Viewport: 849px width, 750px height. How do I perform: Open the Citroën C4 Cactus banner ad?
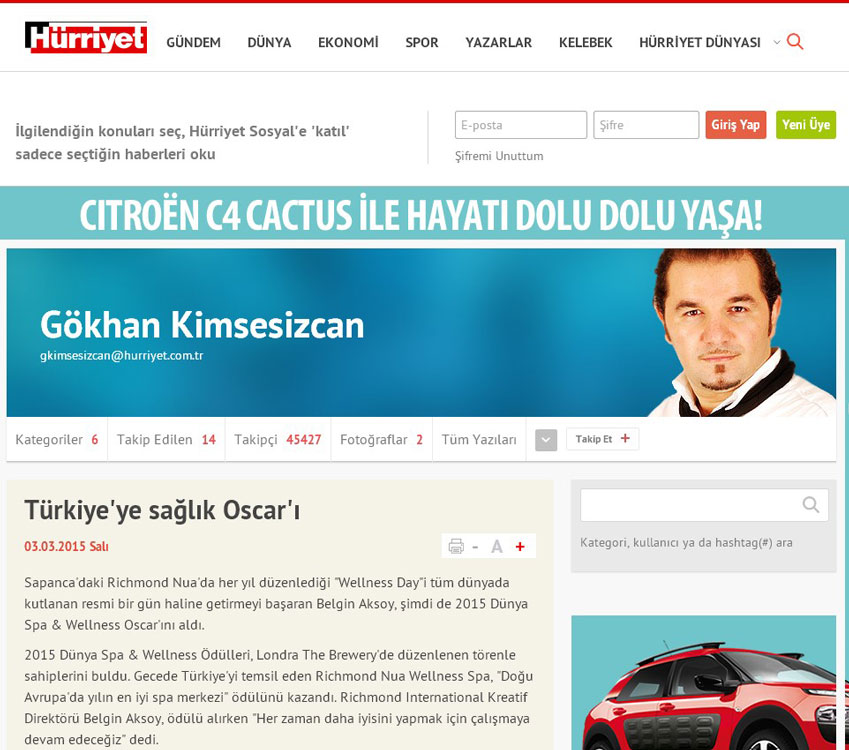pos(421,214)
